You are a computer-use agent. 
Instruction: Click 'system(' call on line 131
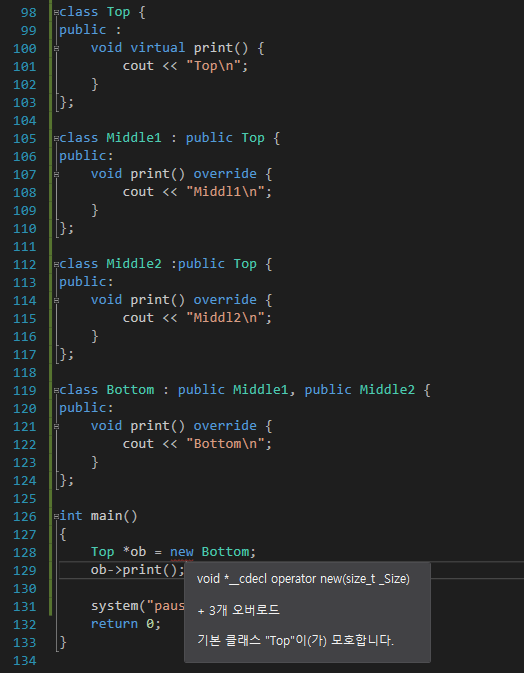(x=118, y=606)
